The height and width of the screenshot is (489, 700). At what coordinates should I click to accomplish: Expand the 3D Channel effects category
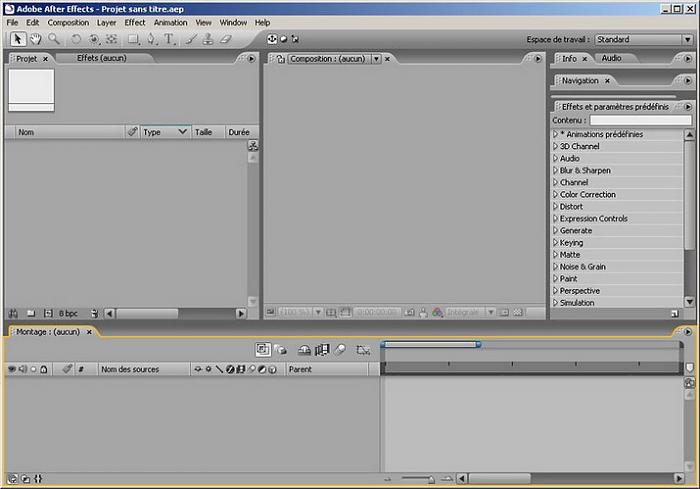[555, 146]
